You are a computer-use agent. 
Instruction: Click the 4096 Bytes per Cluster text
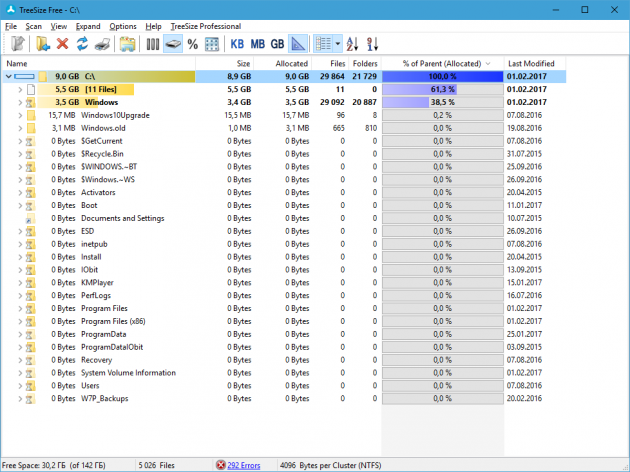click(330, 466)
